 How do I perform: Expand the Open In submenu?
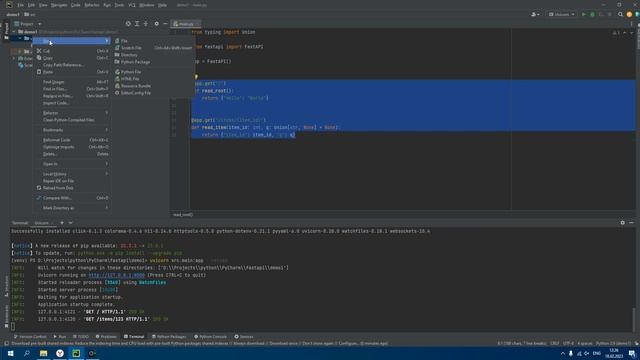click(x=72, y=164)
